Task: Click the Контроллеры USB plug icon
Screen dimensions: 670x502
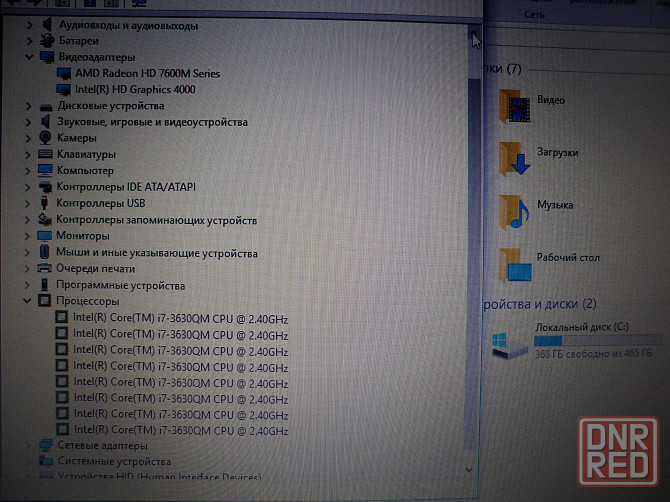Action: click(44, 203)
